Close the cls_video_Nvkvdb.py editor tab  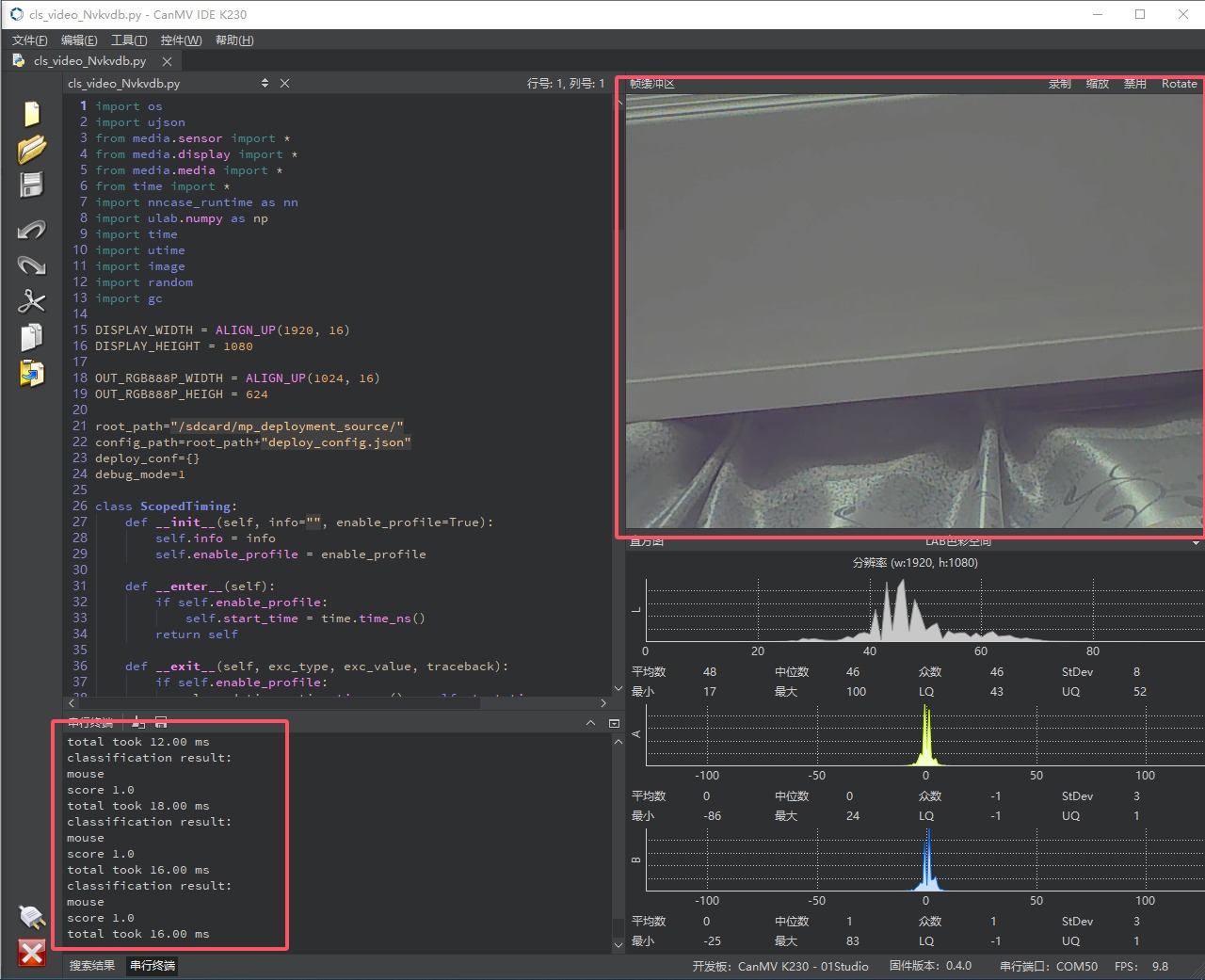coord(167,61)
